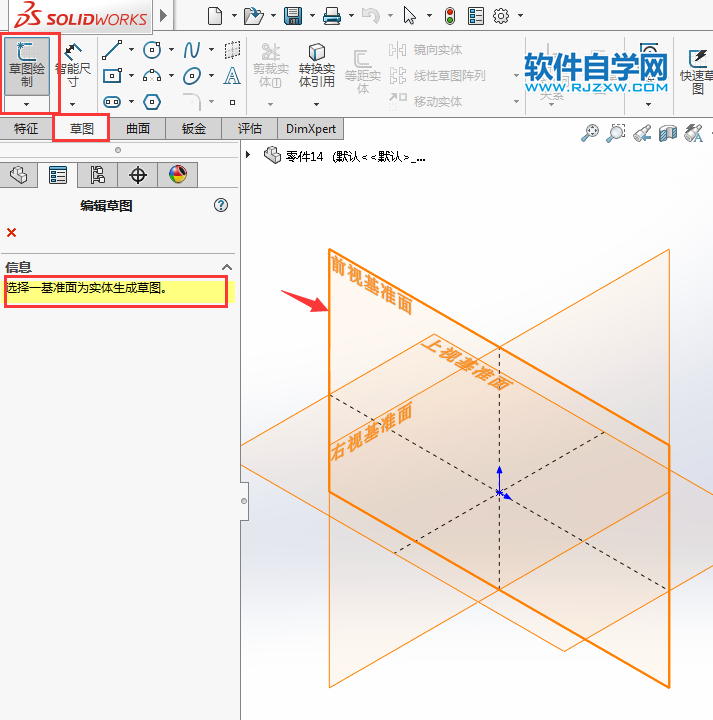
Task: Open an existing file
Action: click(x=253, y=16)
